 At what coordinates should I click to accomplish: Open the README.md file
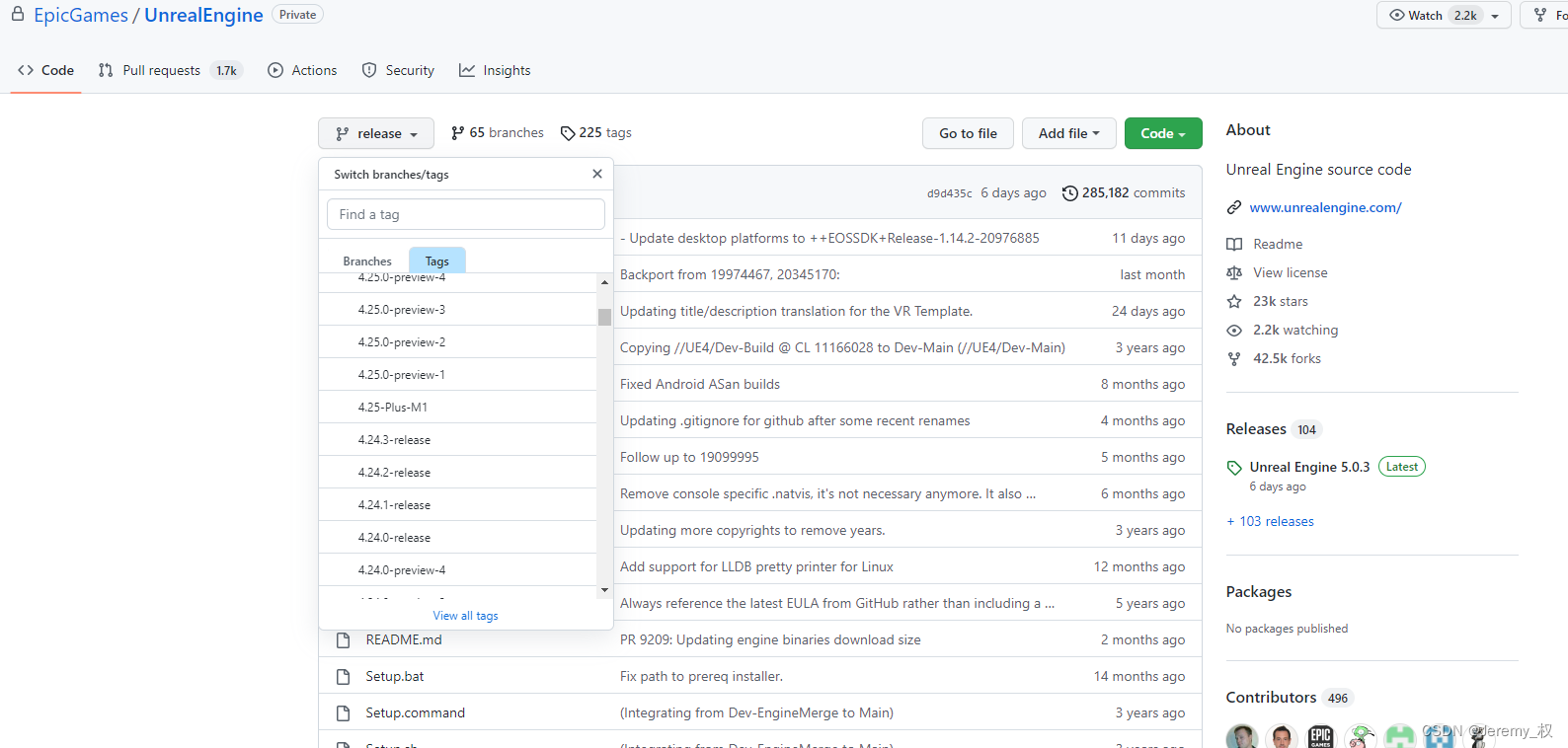point(404,640)
